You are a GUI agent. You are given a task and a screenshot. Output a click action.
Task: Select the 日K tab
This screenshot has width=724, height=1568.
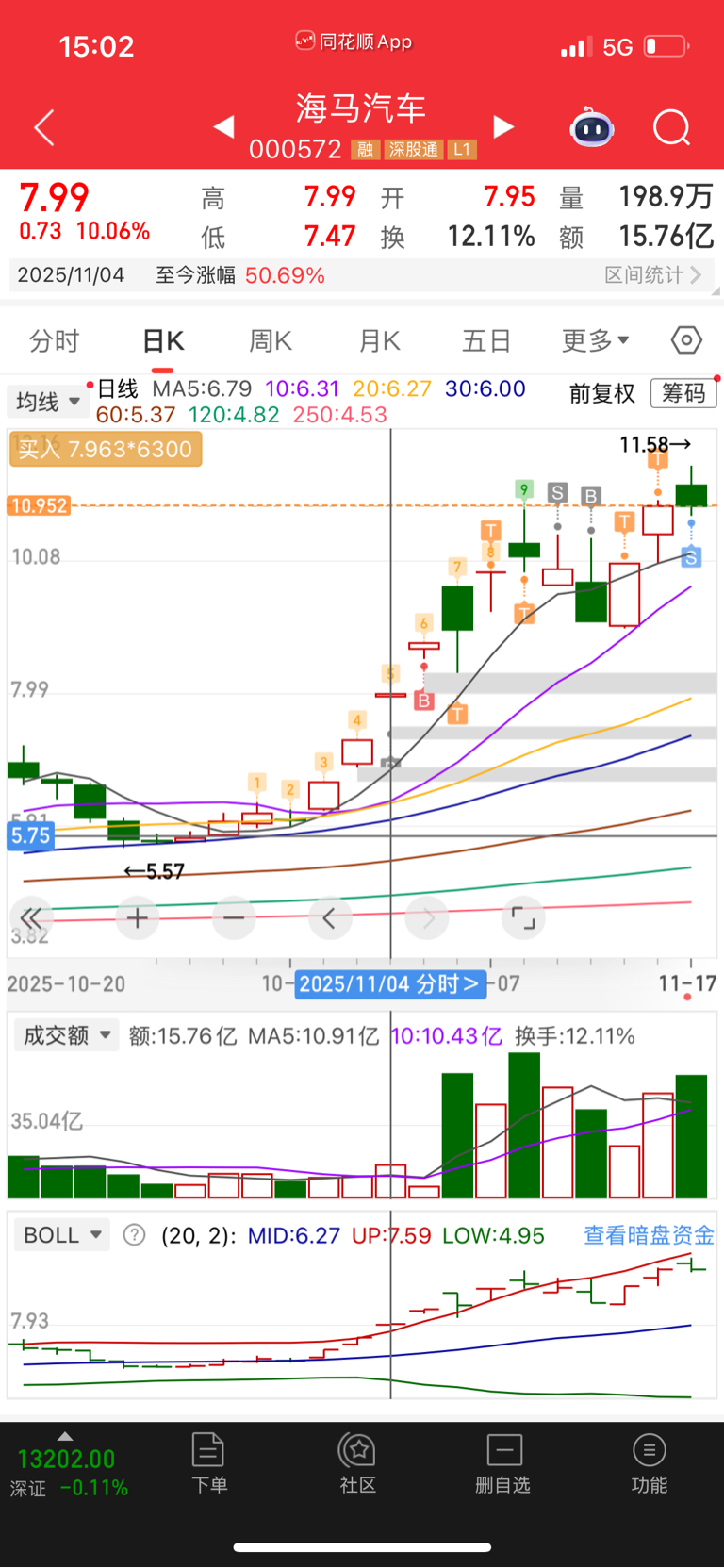[x=163, y=340]
